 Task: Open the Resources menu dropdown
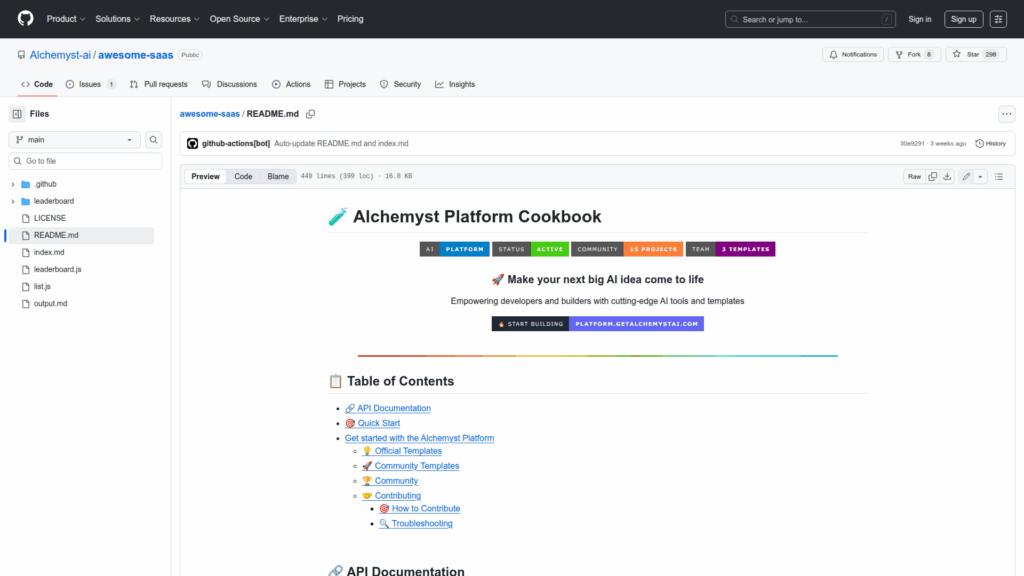tap(174, 19)
